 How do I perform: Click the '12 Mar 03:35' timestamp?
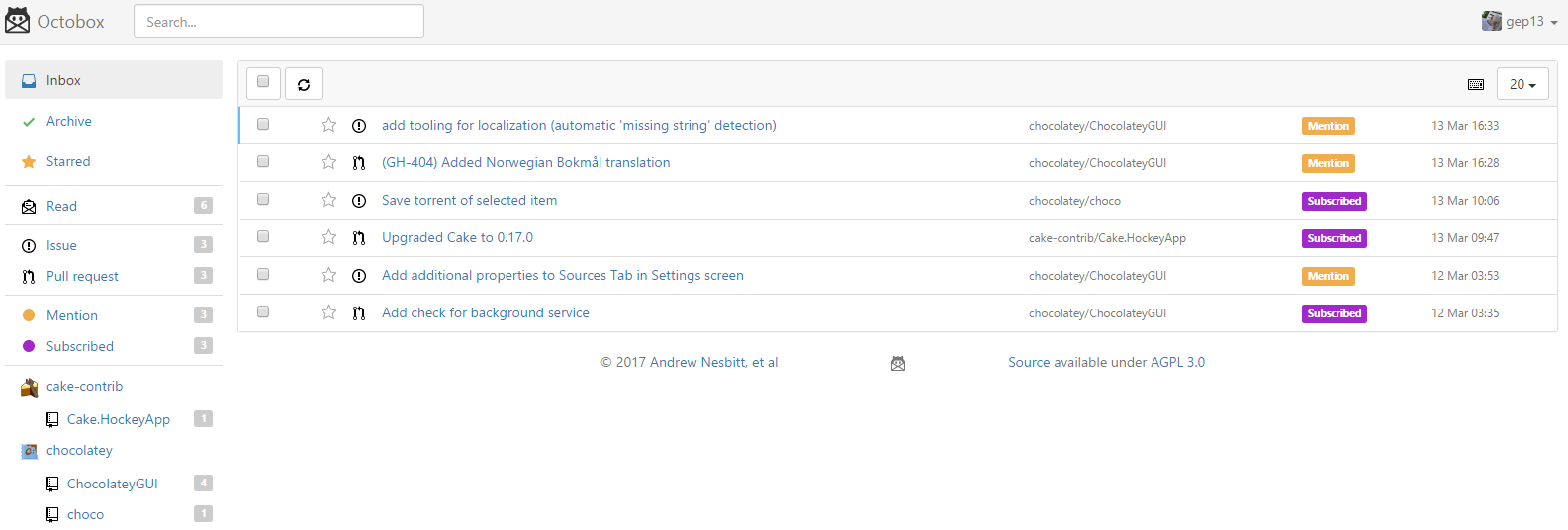[1465, 313]
